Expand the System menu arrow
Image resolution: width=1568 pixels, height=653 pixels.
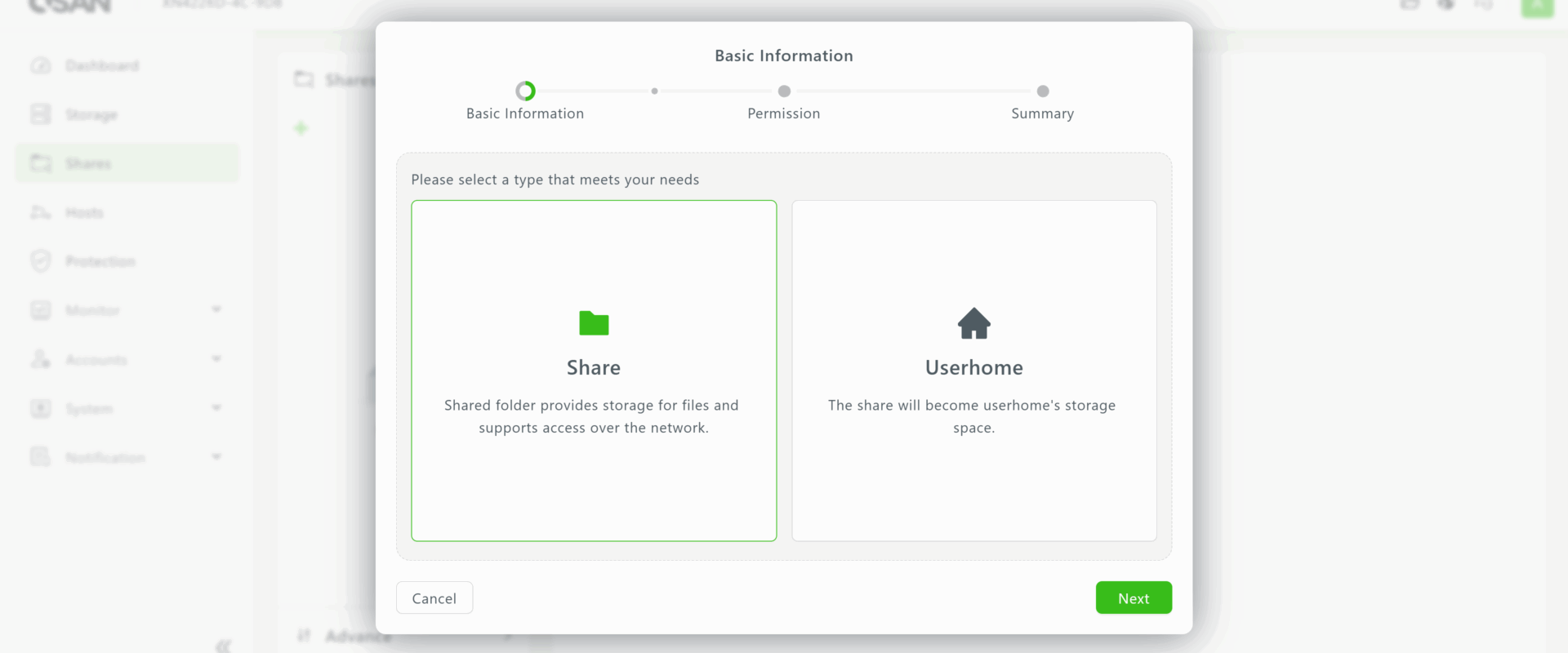(x=216, y=408)
